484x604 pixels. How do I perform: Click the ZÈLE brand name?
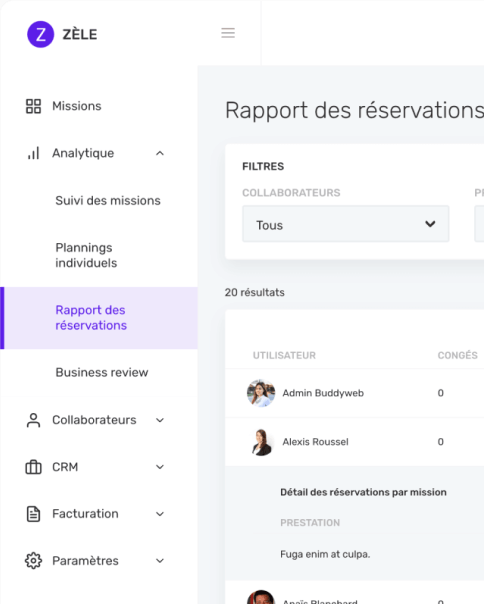coord(80,34)
